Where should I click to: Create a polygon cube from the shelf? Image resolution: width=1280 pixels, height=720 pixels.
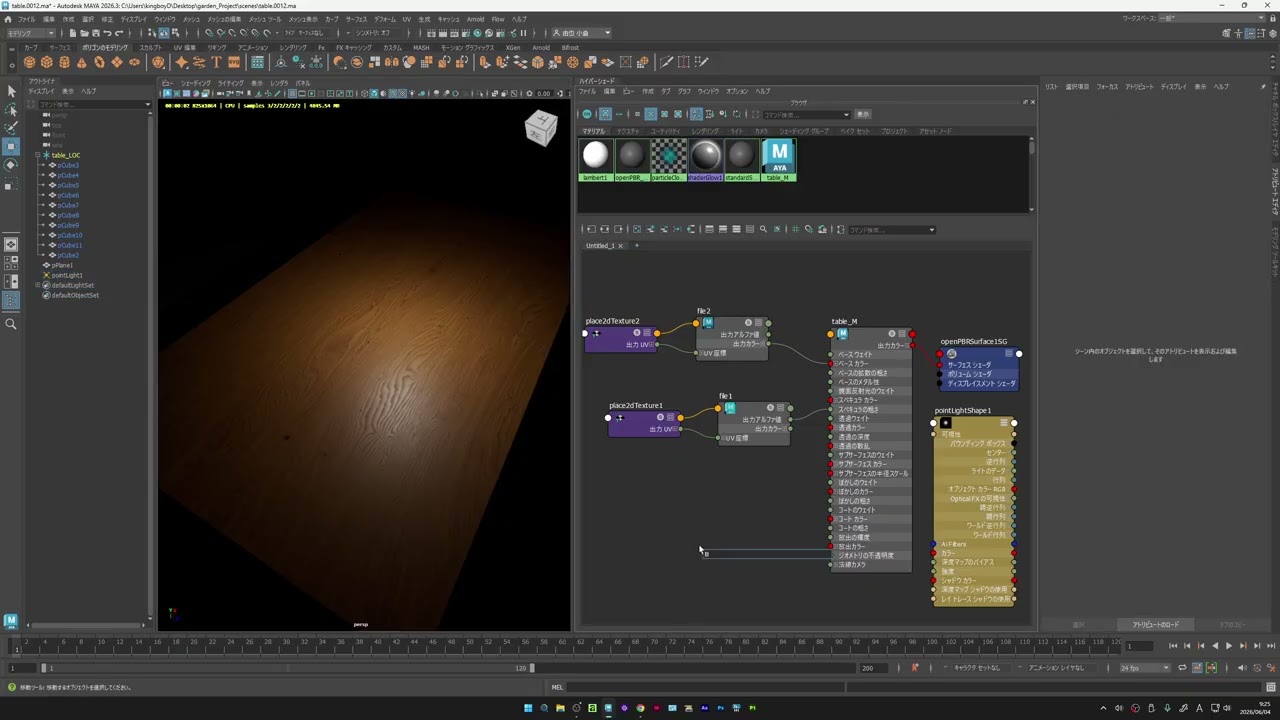click(47, 62)
